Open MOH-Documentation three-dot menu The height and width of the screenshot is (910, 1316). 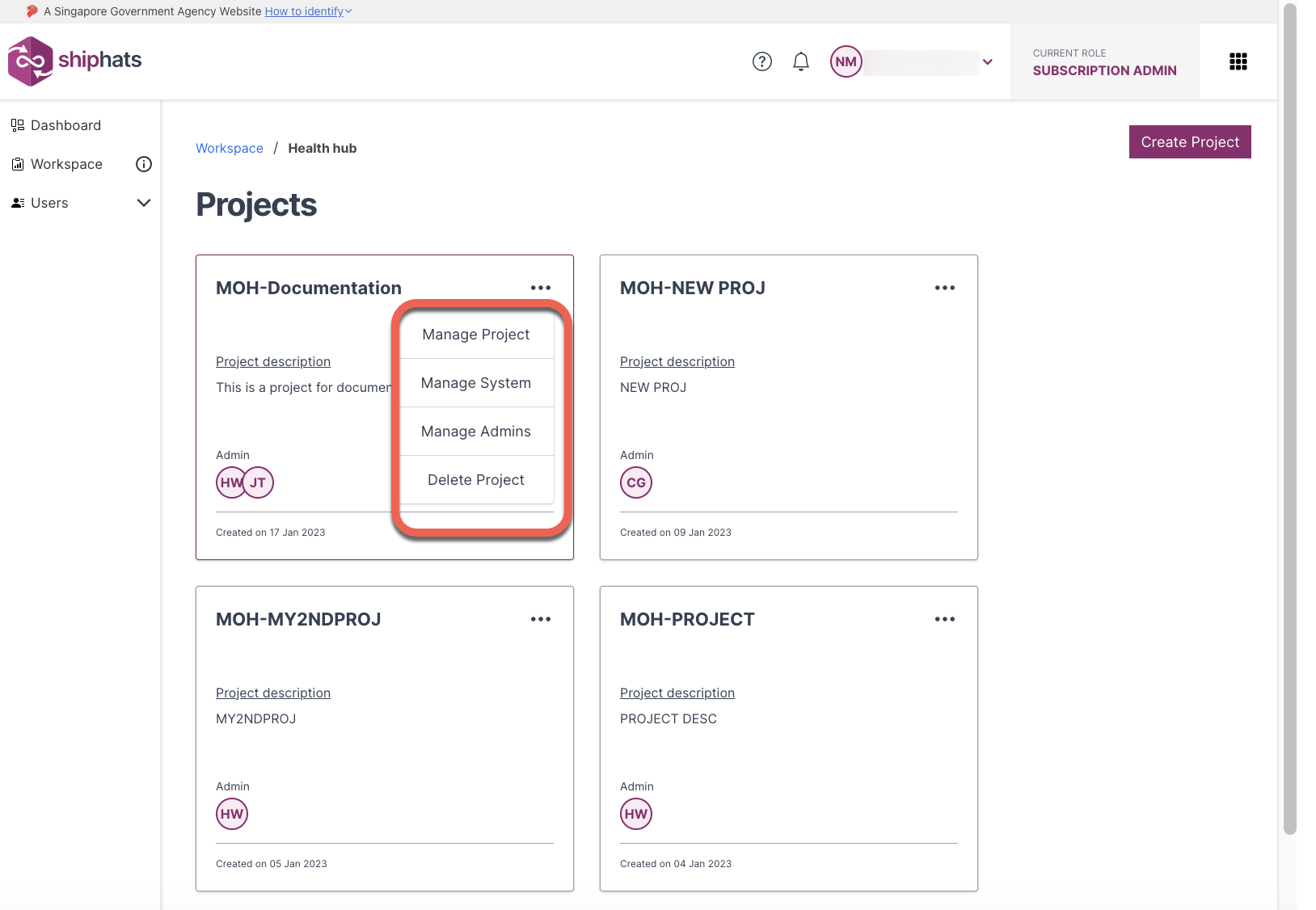click(541, 288)
